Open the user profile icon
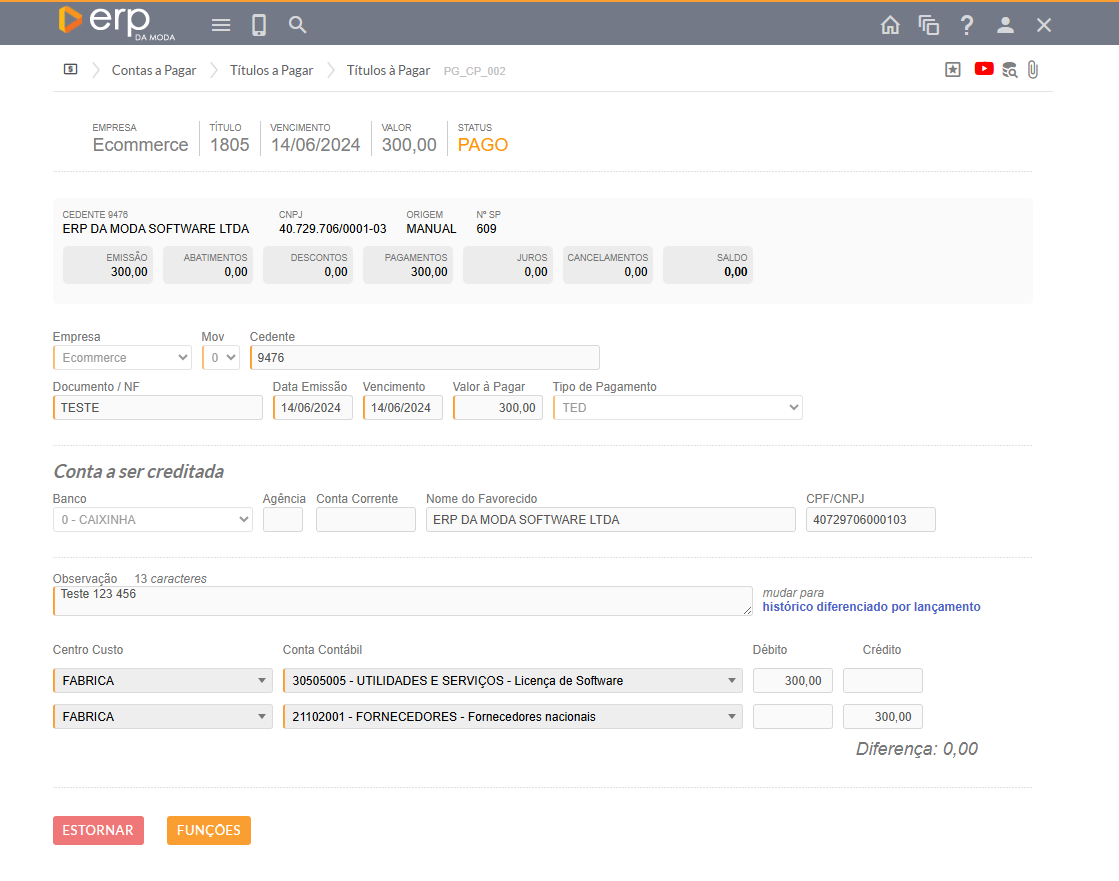The height and width of the screenshot is (881, 1119). [1005, 25]
